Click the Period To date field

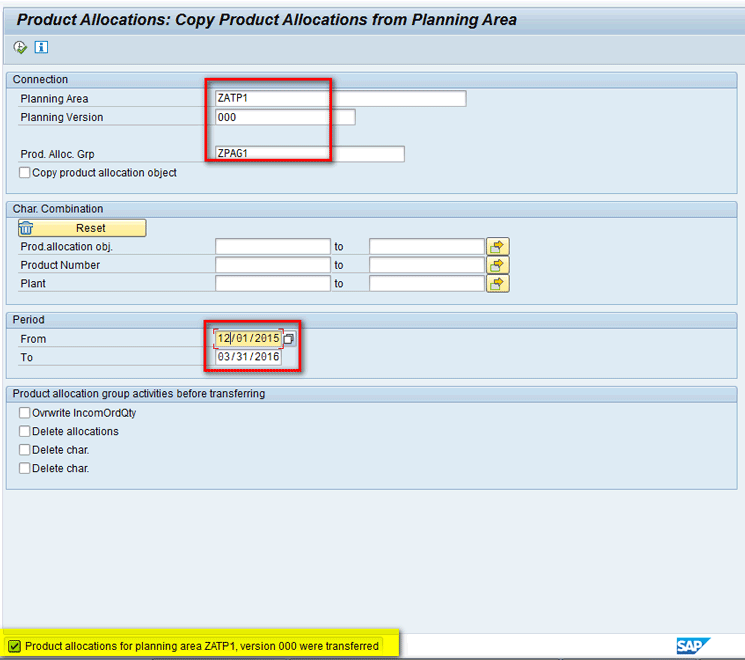pos(248,357)
